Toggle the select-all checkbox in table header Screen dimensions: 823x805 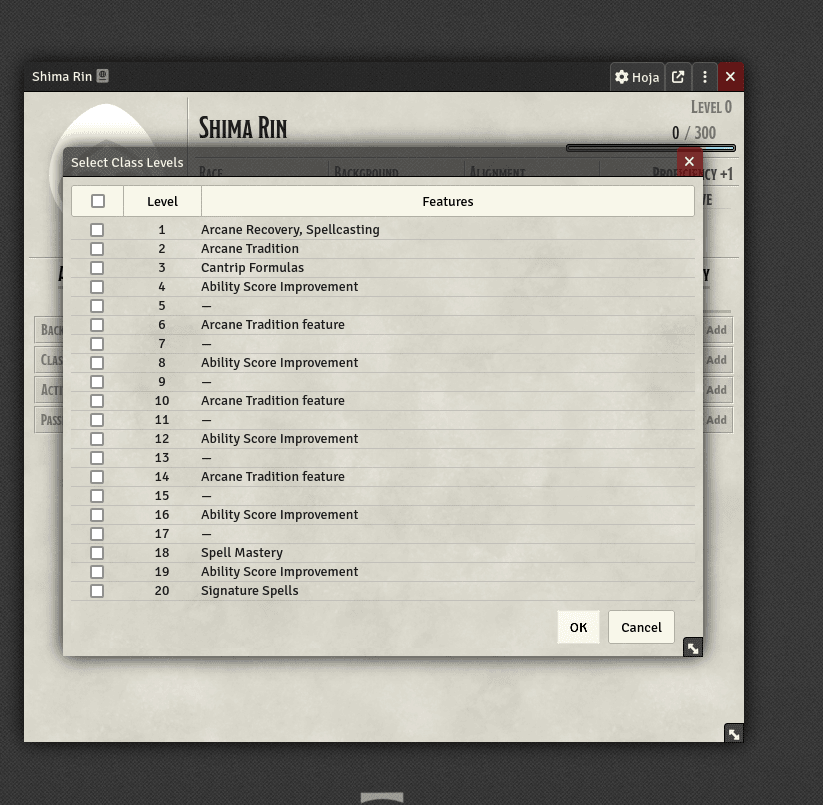click(98, 201)
